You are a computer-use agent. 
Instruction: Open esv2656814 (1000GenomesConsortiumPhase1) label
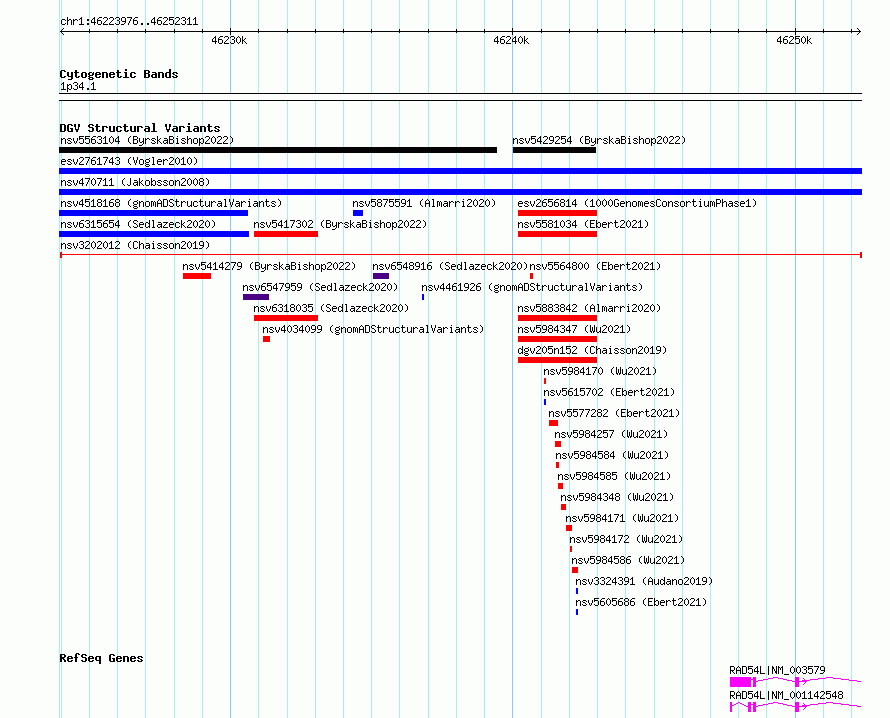coord(637,203)
